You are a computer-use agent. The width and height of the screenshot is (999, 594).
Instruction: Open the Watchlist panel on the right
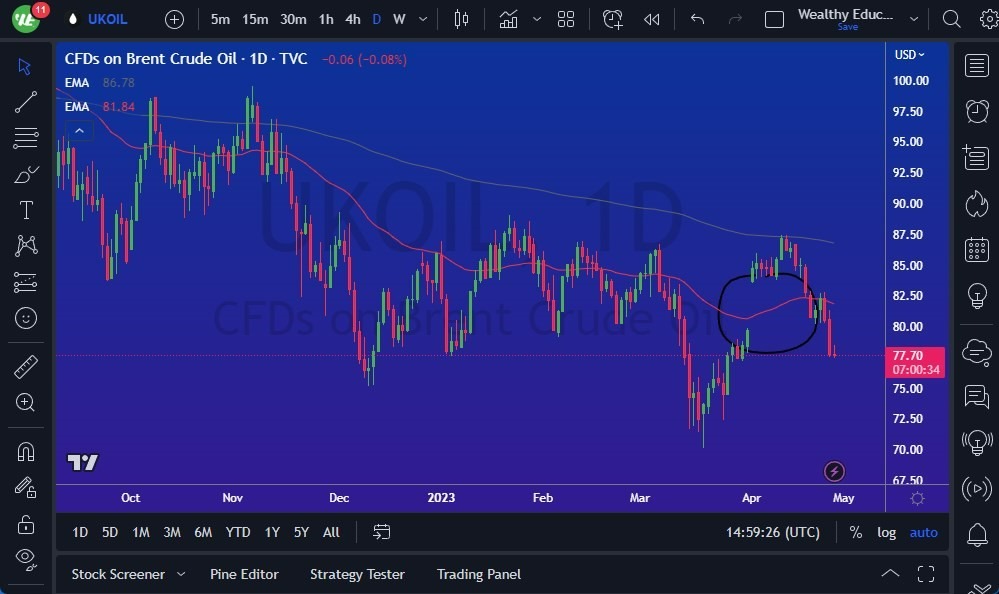975,64
